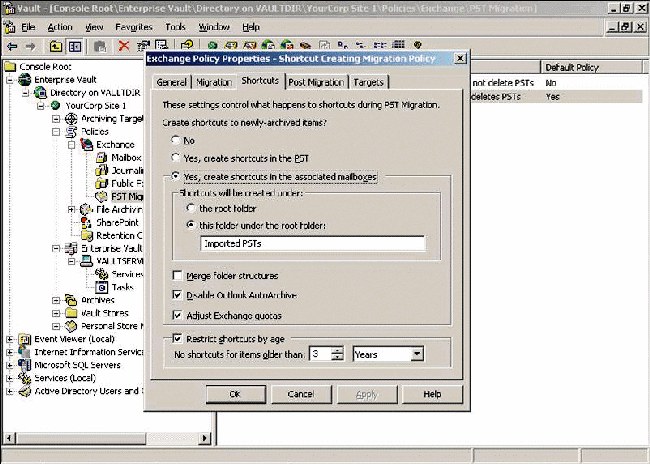Screen dimensions: 650x464
Task: Select the Archives folder icon
Action: [71, 299]
